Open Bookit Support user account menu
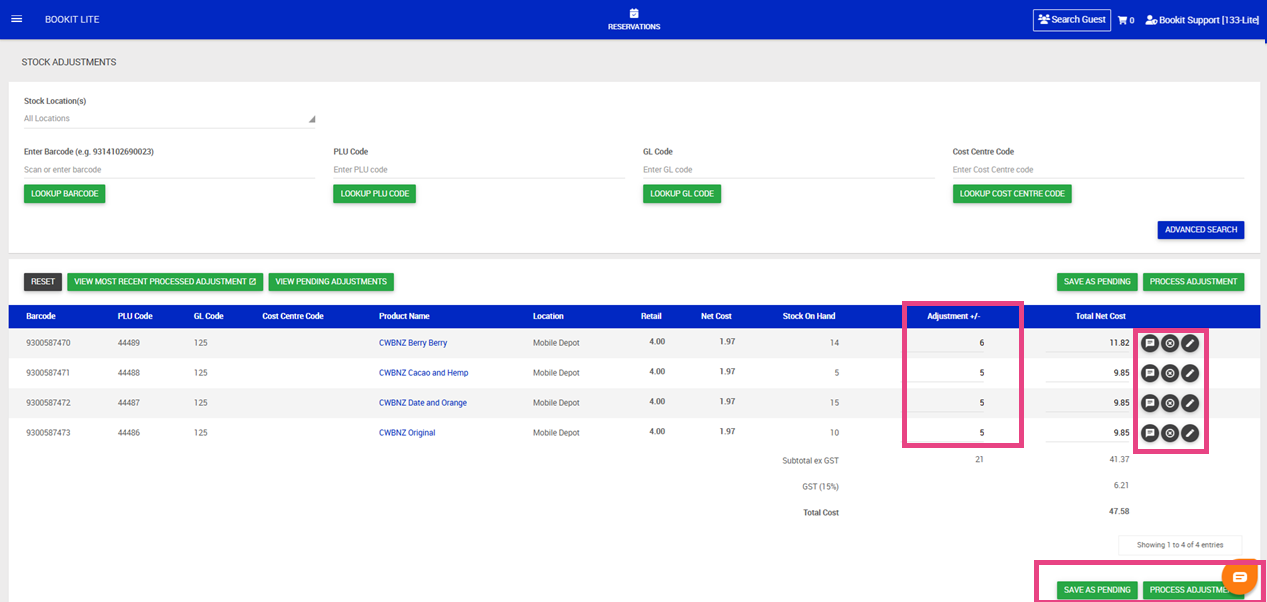Screen dimensions: 1267x602 [1202, 20]
